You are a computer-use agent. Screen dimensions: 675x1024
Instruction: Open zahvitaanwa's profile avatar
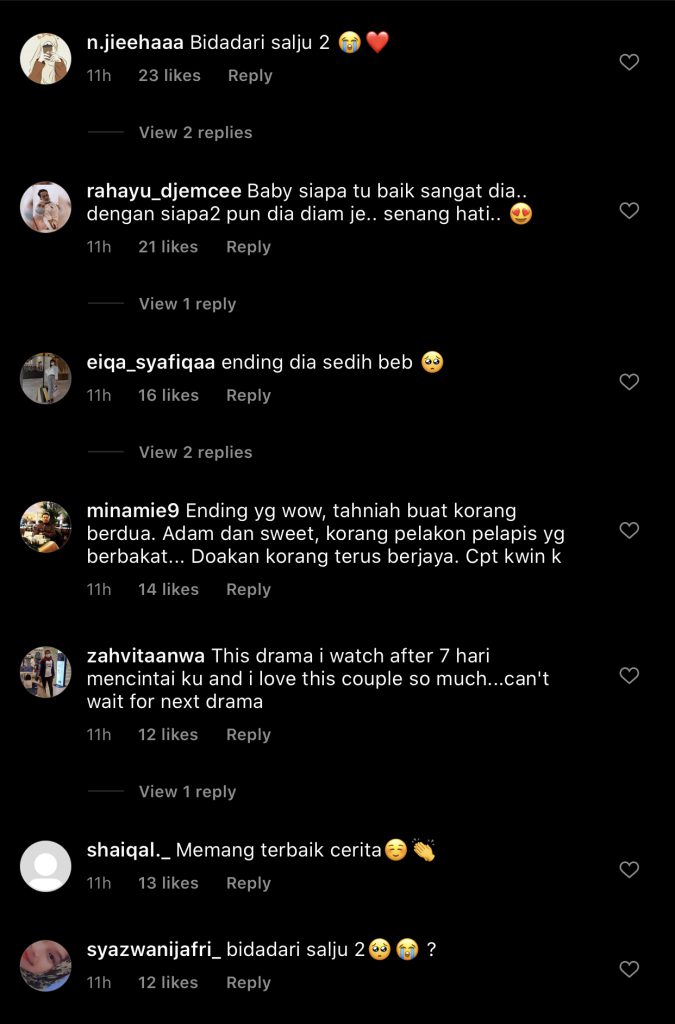click(46, 672)
